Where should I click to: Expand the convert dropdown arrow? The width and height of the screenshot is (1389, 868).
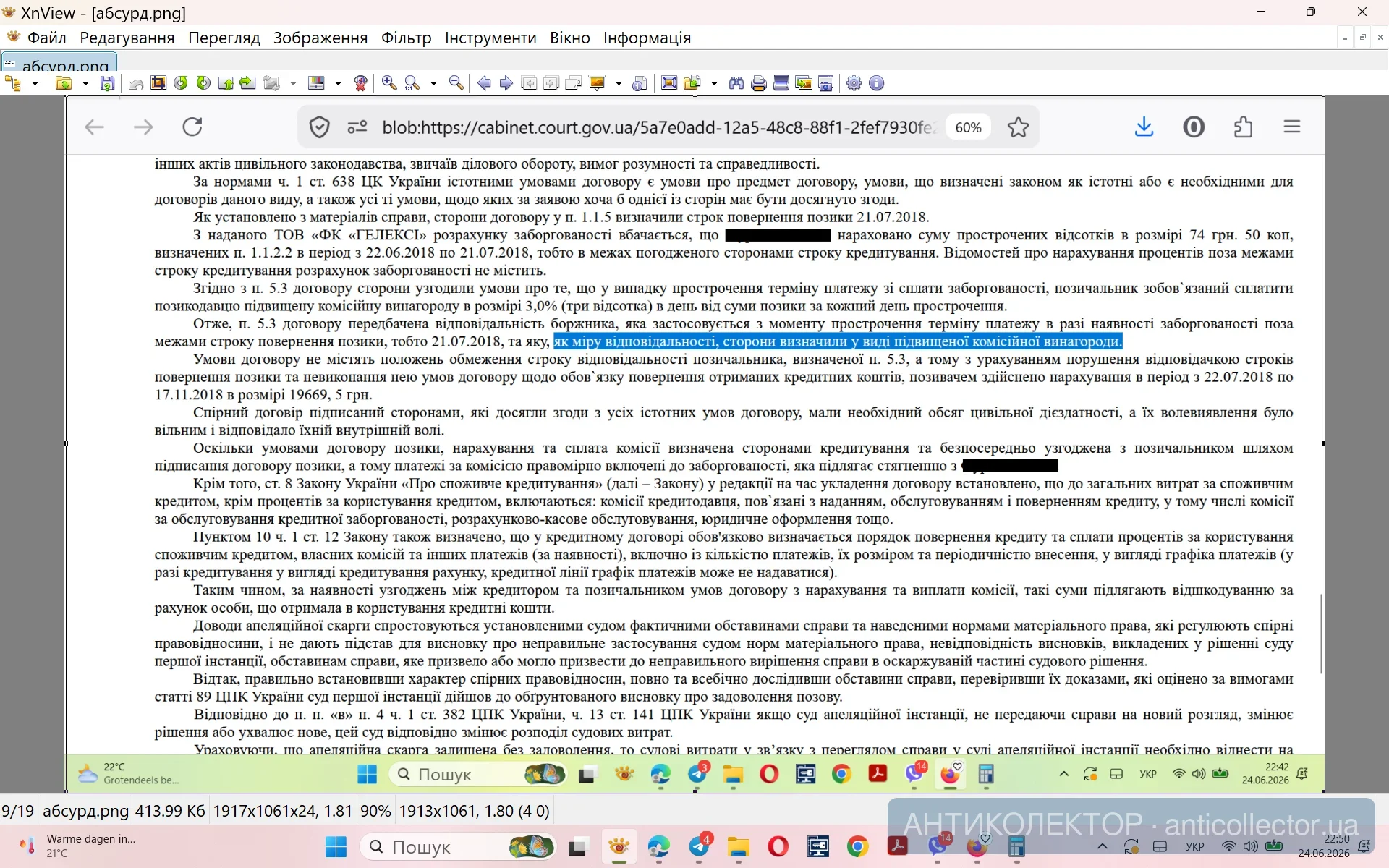pyautogui.click(x=293, y=83)
